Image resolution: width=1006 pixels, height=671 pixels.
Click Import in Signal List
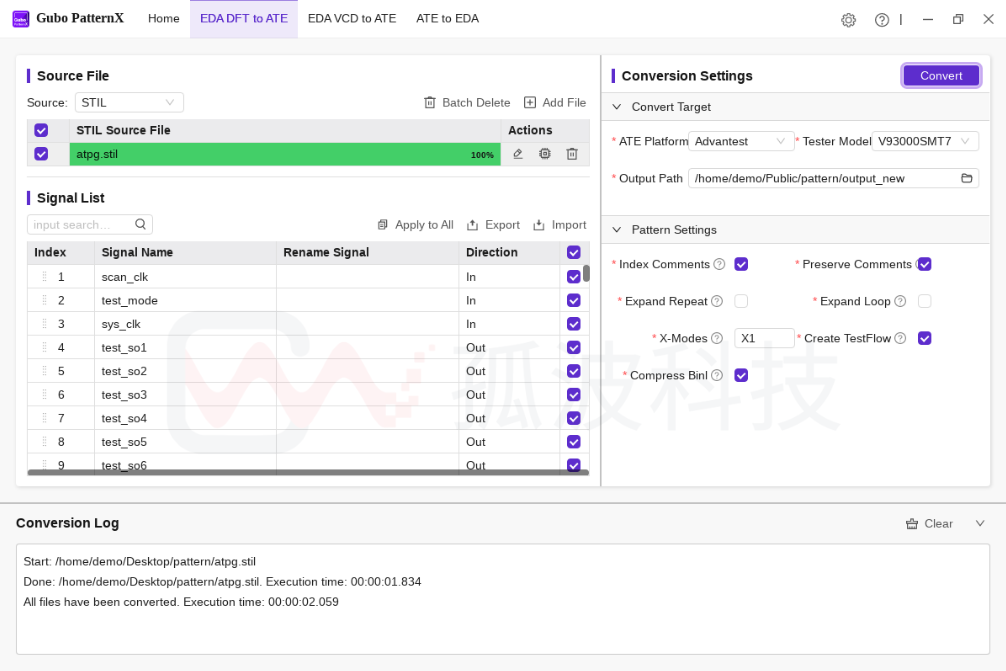pos(559,225)
